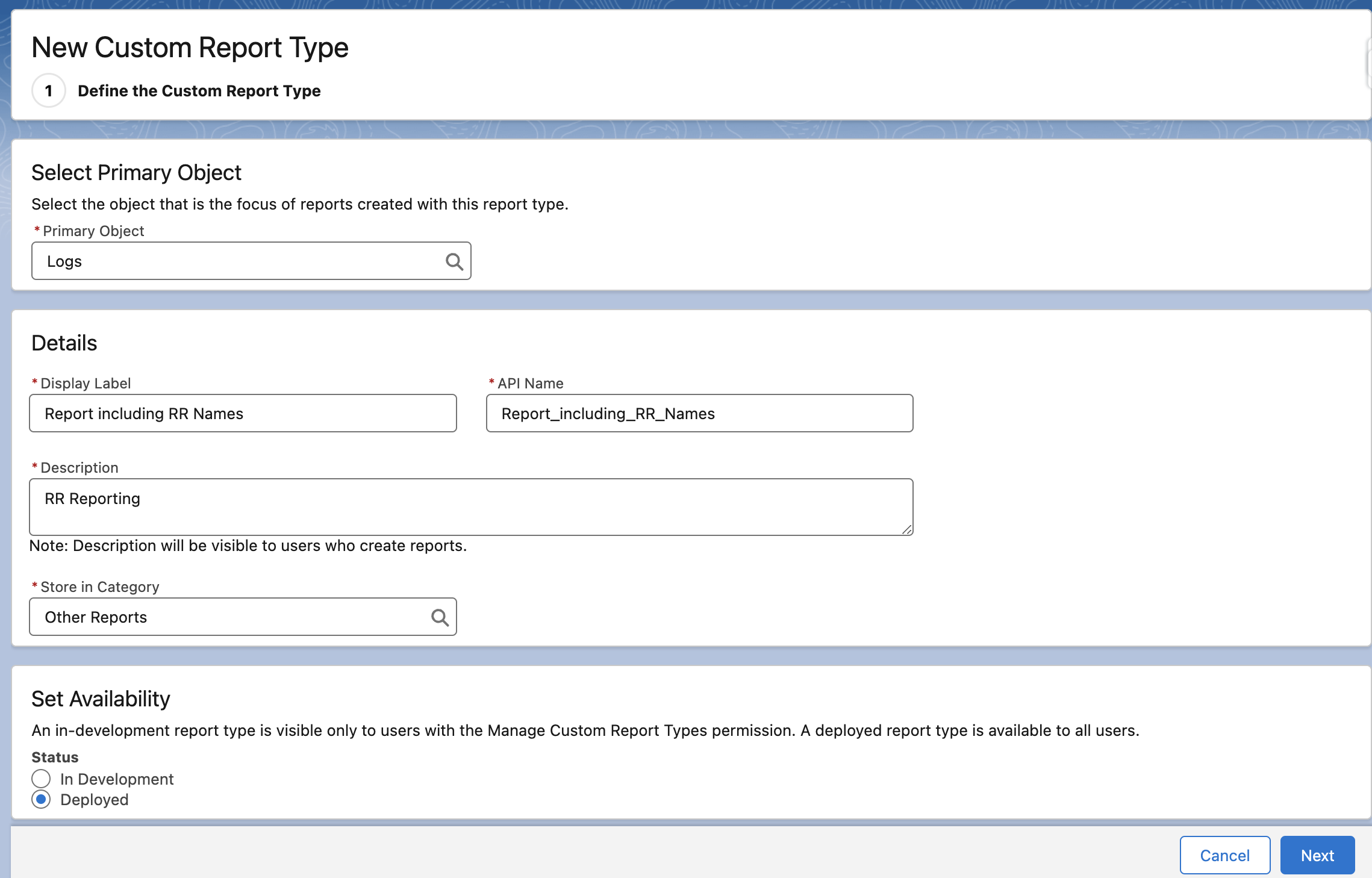Viewport: 1372px width, 878px height.
Task: Select the API Name field value
Action: (699, 413)
